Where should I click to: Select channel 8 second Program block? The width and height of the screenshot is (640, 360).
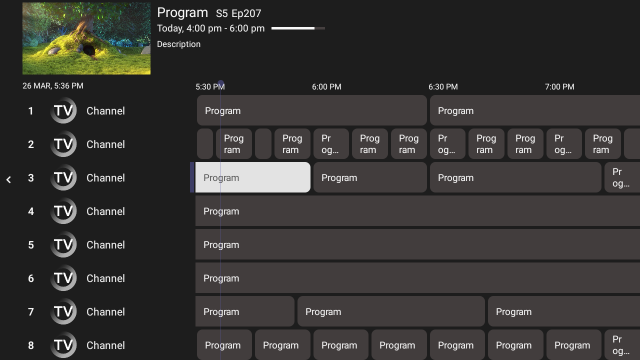point(282,345)
